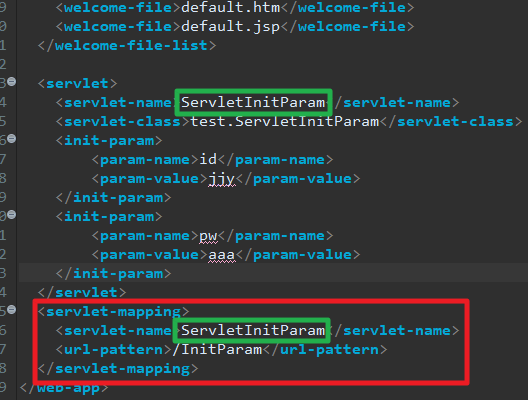Click the url-pattern value /InitParam
528x400 pixels.
(x=218, y=350)
